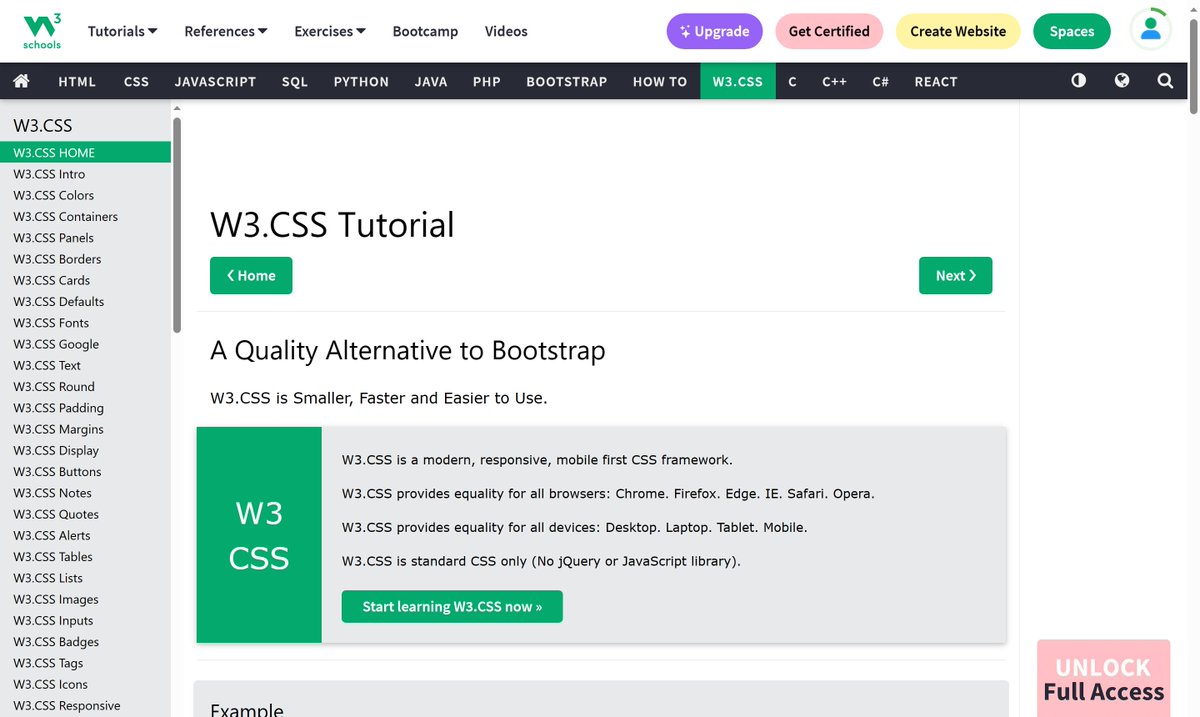
Task: Open W3.CSS Badges in sidebar
Action: coord(85,641)
